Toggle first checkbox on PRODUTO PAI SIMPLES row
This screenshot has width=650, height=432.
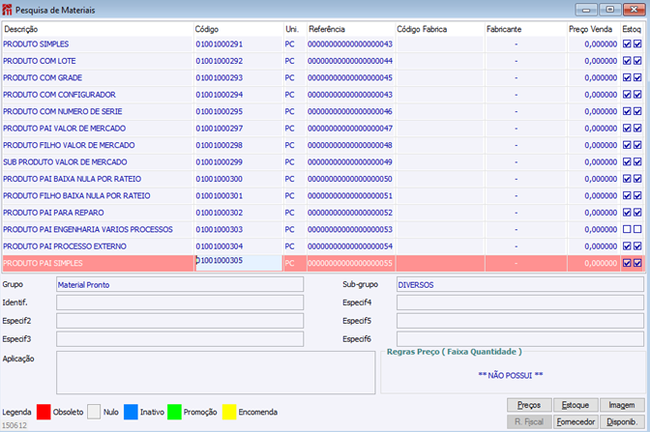click(627, 263)
